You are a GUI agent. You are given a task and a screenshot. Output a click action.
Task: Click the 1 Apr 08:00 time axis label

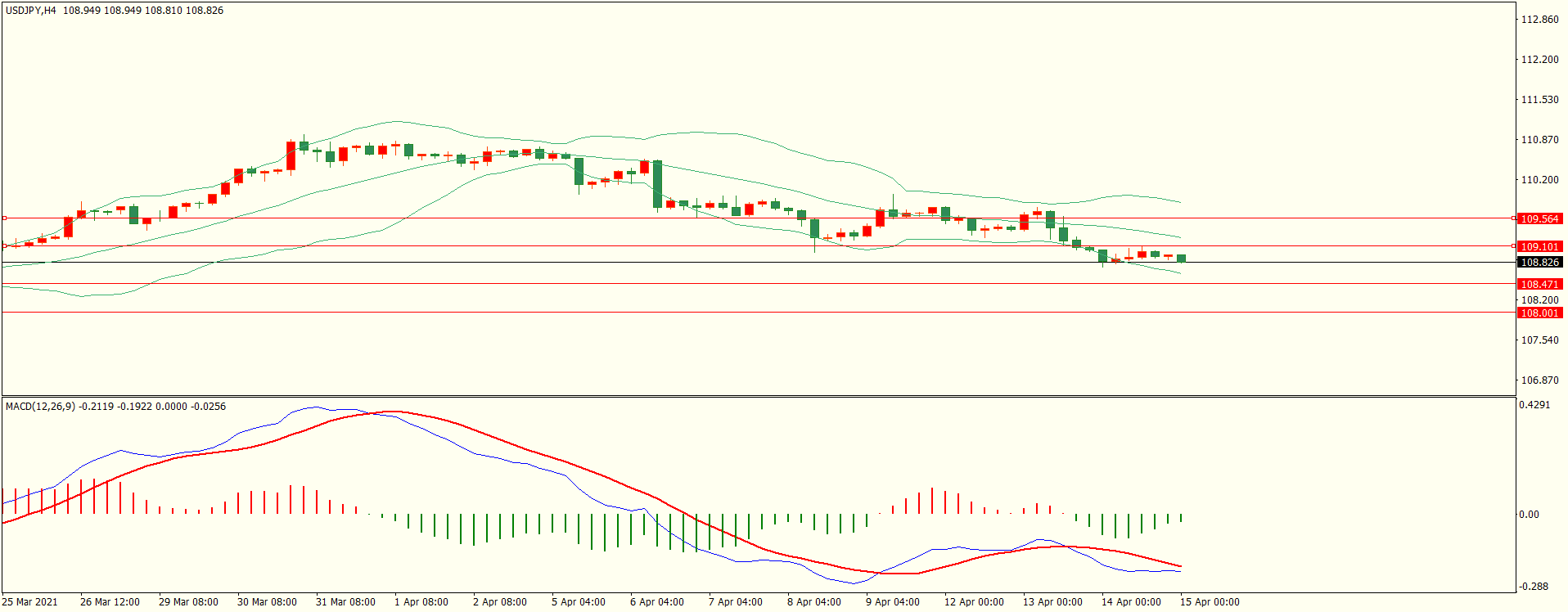click(421, 602)
